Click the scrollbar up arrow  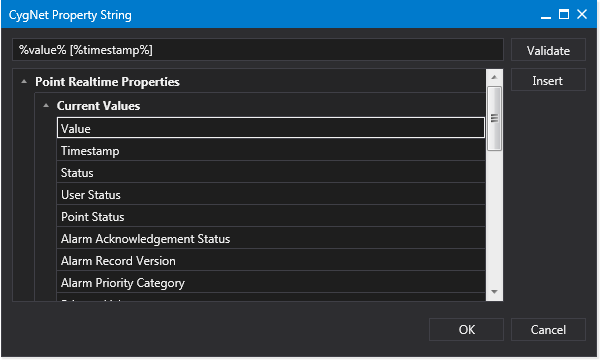pyautogui.click(x=494, y=77)
